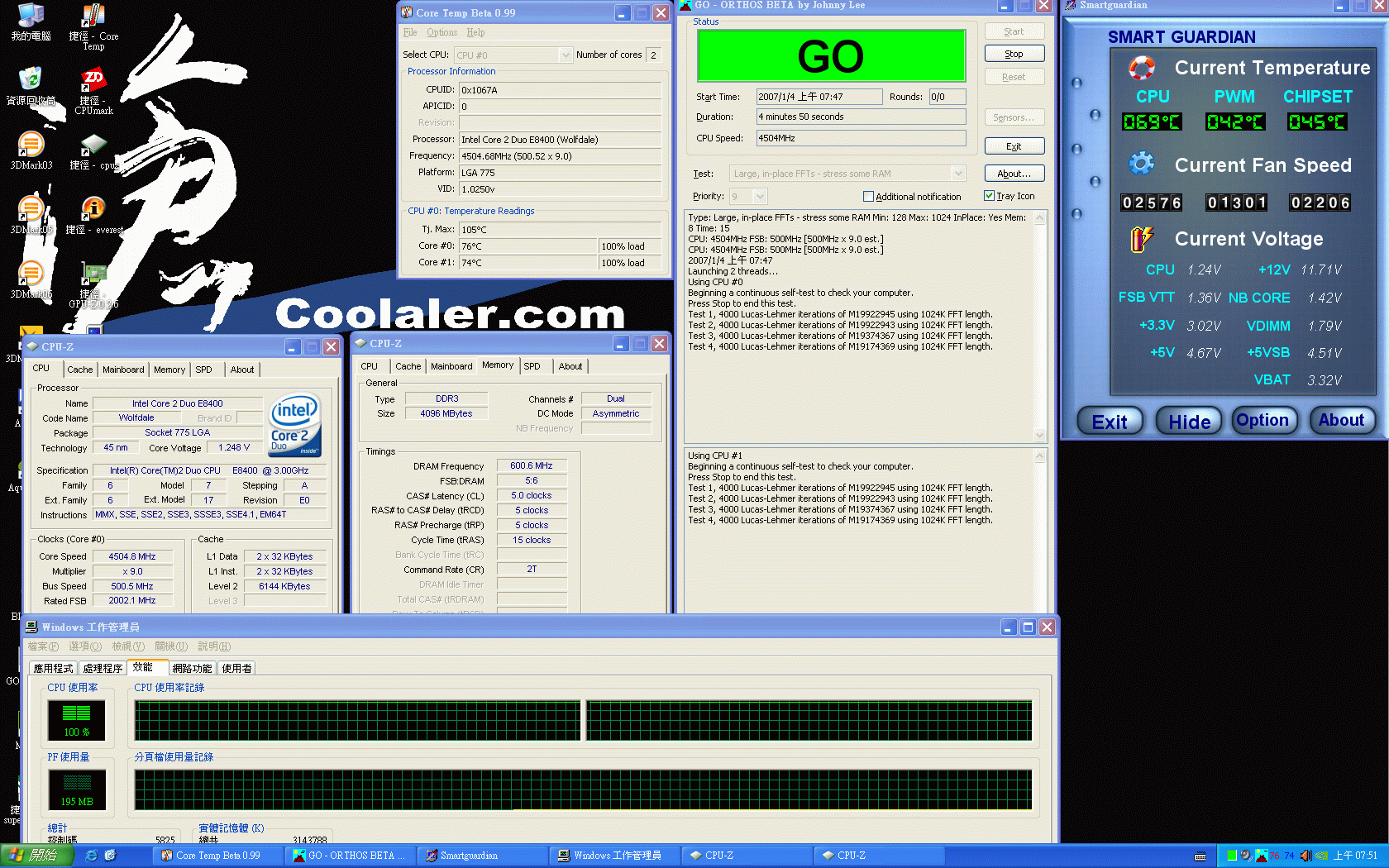Click the Orthos lower log scrollbar up arrow

click(1040, 455)
